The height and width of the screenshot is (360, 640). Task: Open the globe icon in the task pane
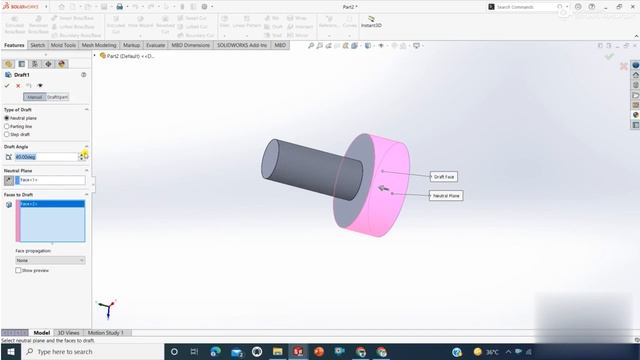click(636, 65)
